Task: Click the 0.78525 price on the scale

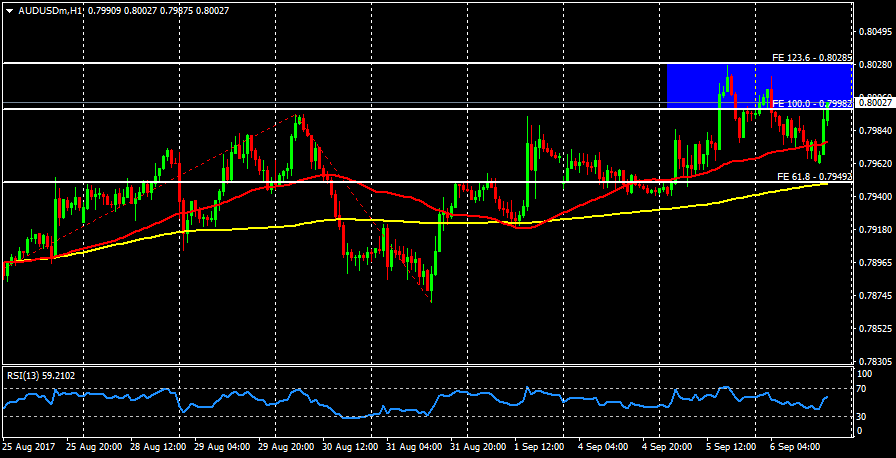Action: point(874,328)
